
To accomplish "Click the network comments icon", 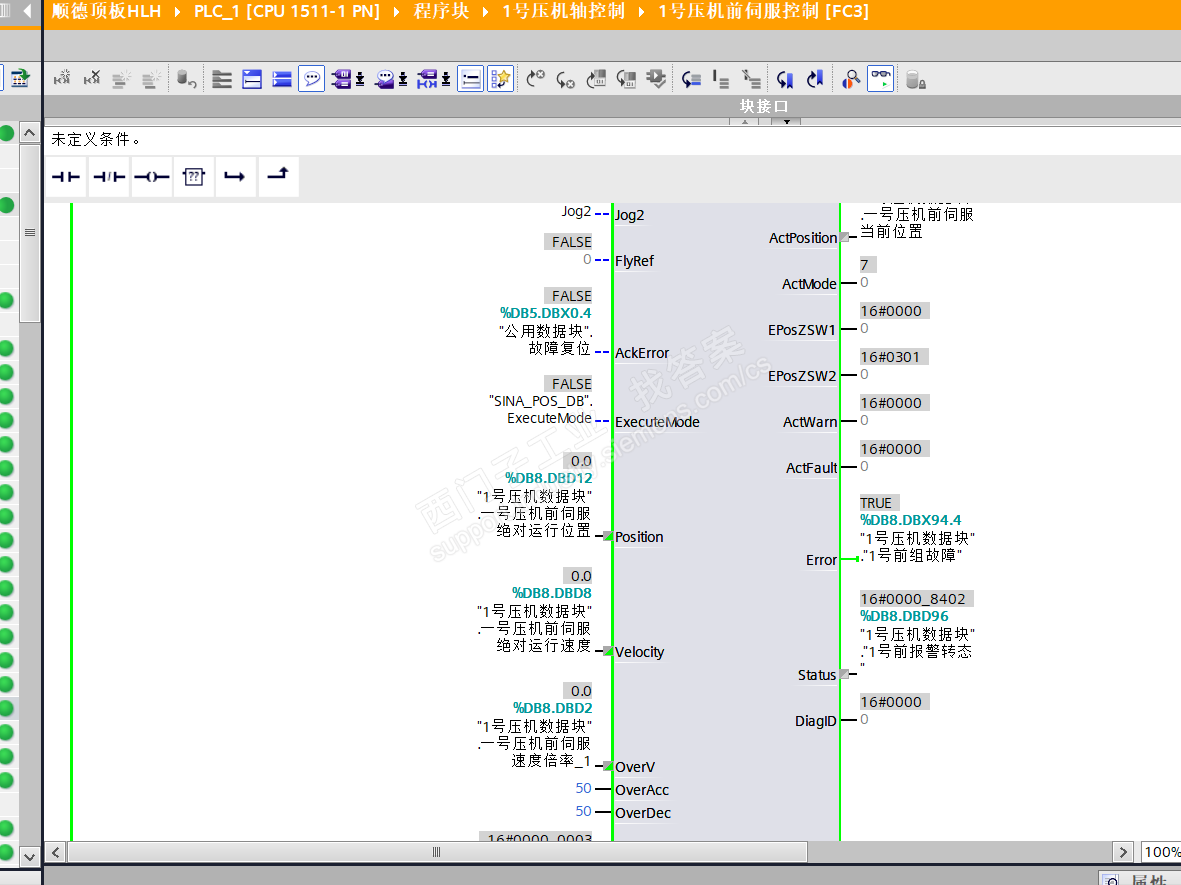I will [385, 78].
